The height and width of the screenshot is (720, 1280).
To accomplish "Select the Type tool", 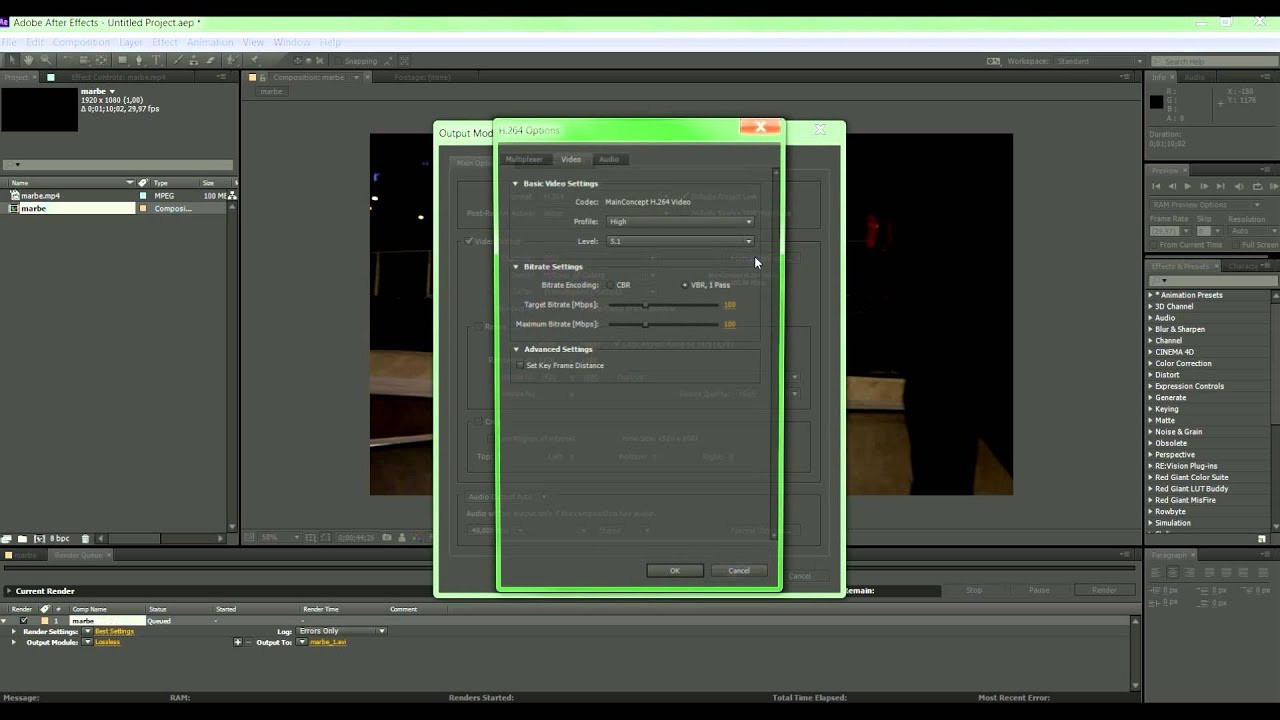I will point(154,60).
